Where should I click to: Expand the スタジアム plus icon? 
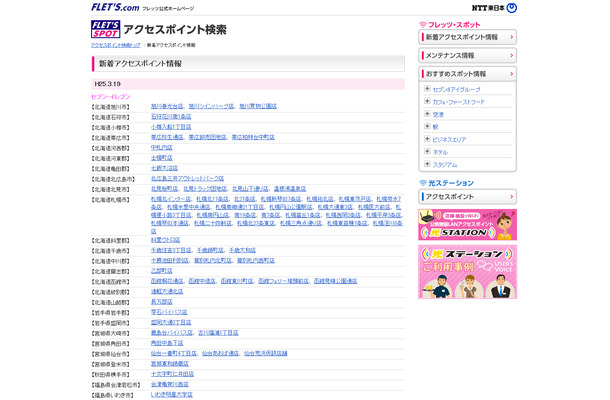(x=427, y=164)
